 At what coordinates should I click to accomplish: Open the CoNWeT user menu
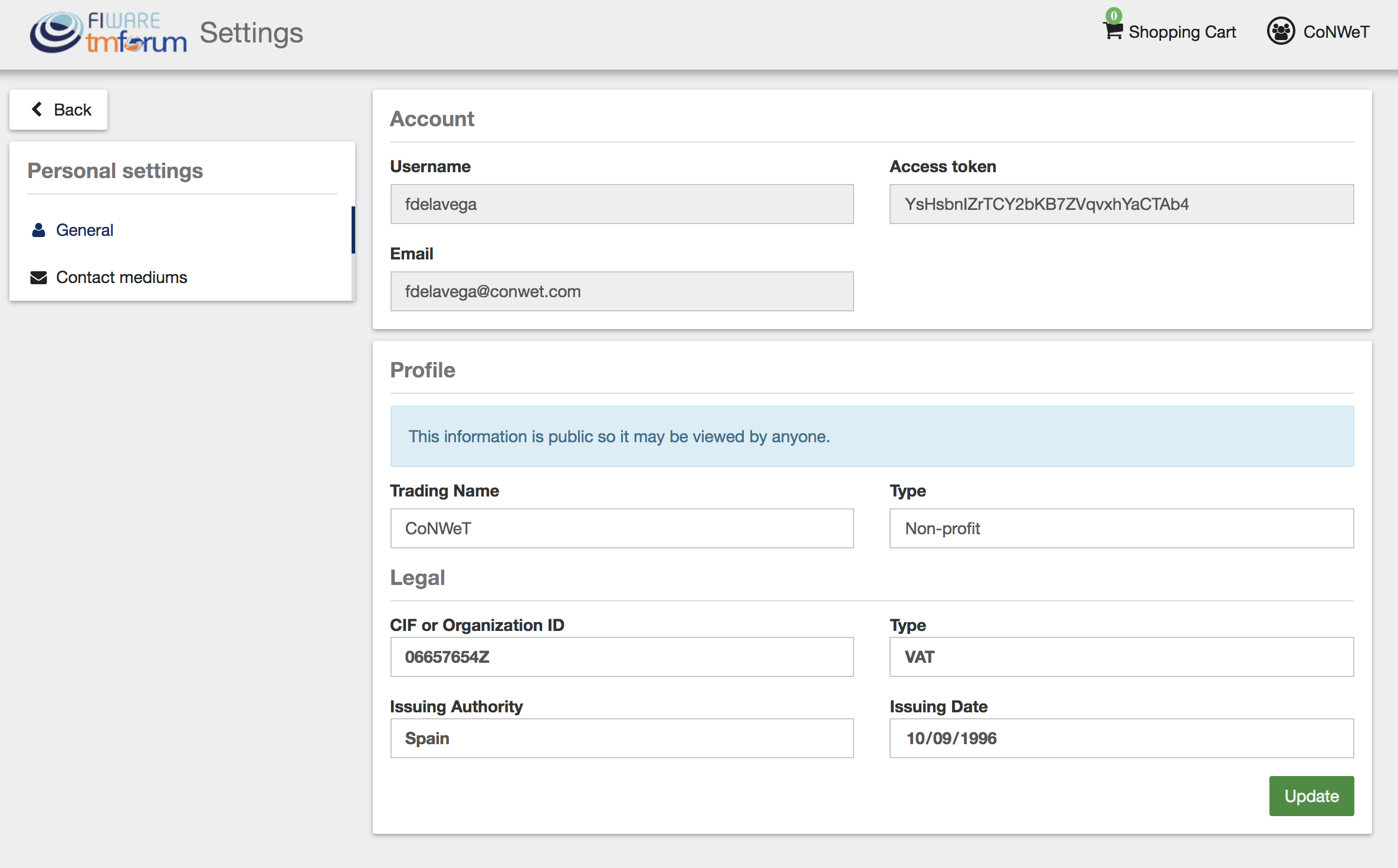point(1318,31)
